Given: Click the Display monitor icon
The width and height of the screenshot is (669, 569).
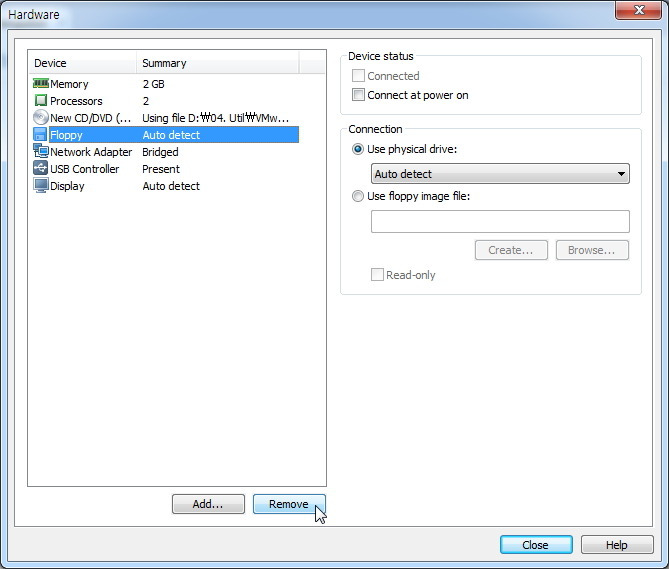Looking at the screenshot, I should 41,186.
